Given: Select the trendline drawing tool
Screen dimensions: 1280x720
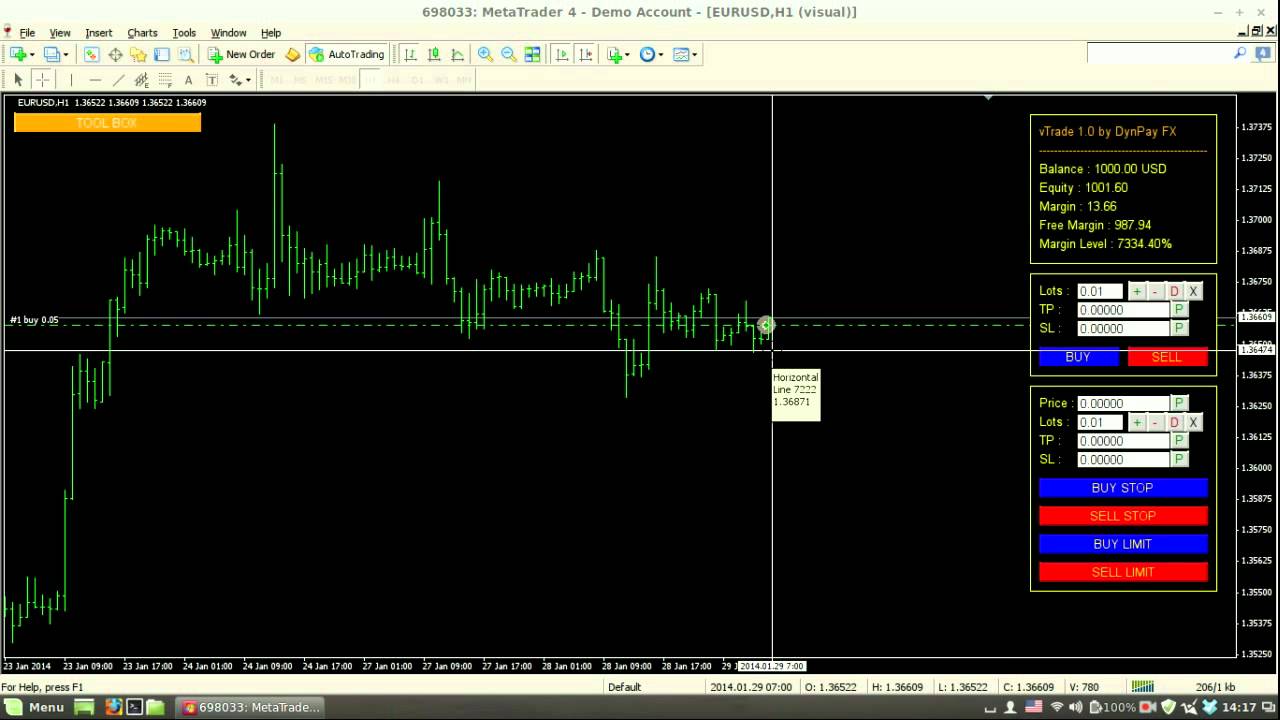Looking at the screenshot, I should coord(118,79).
